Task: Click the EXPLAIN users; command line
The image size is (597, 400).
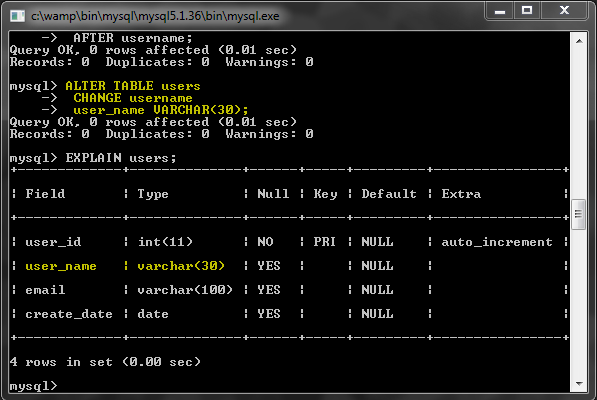Action: pyautogui.click(x=93, y=158)
